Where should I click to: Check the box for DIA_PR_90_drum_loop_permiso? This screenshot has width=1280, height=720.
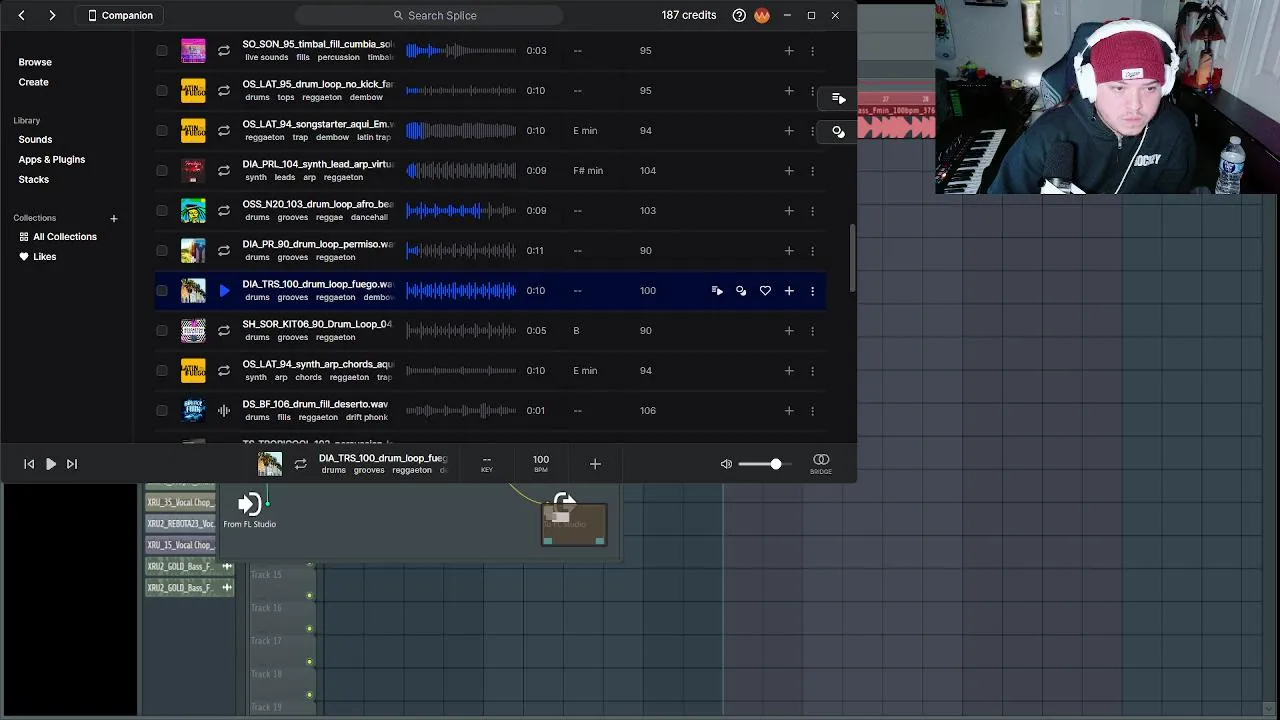pyautogui.click(x=162, y=250)
